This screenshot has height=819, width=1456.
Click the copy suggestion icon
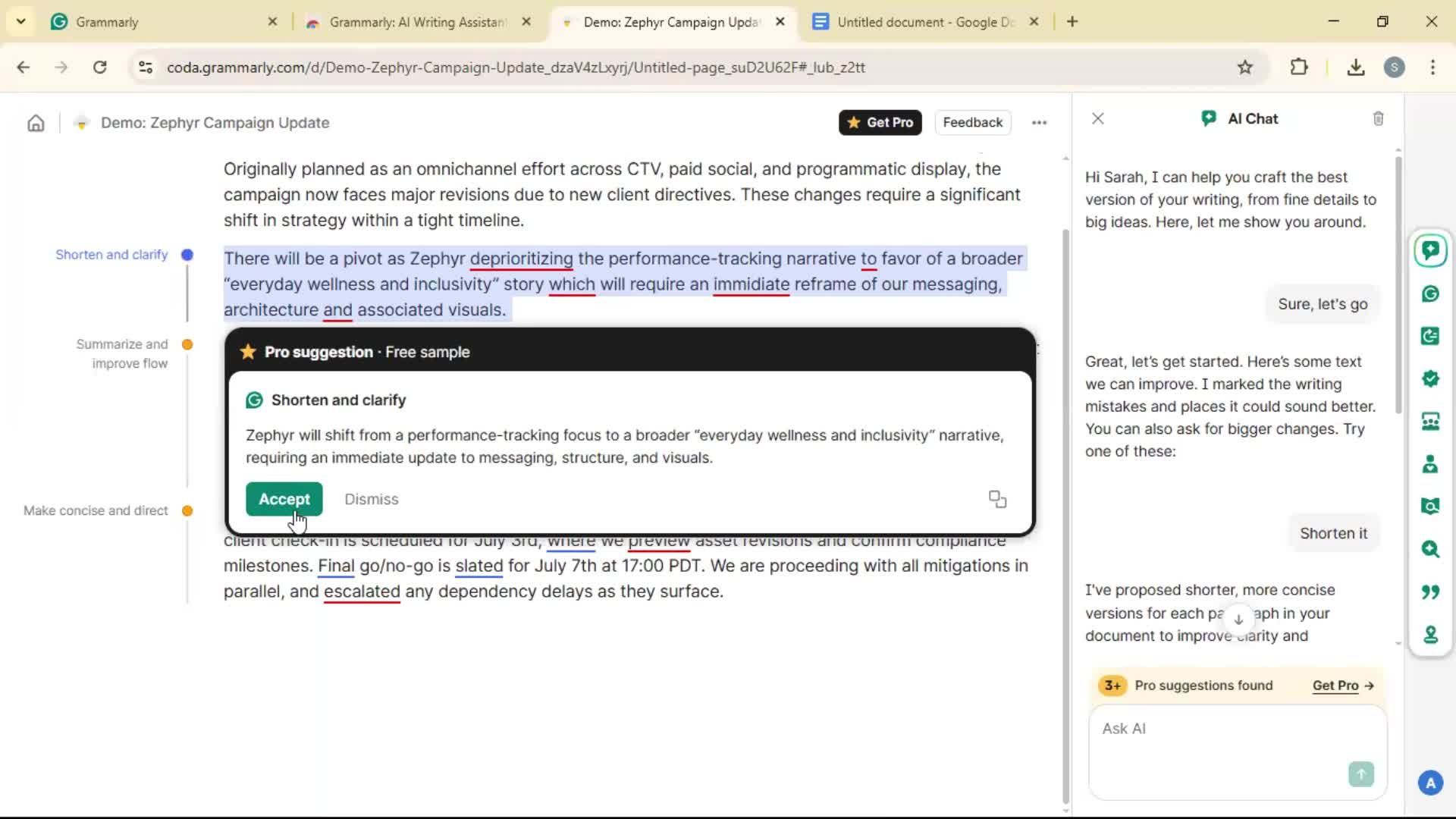point(997,499)
